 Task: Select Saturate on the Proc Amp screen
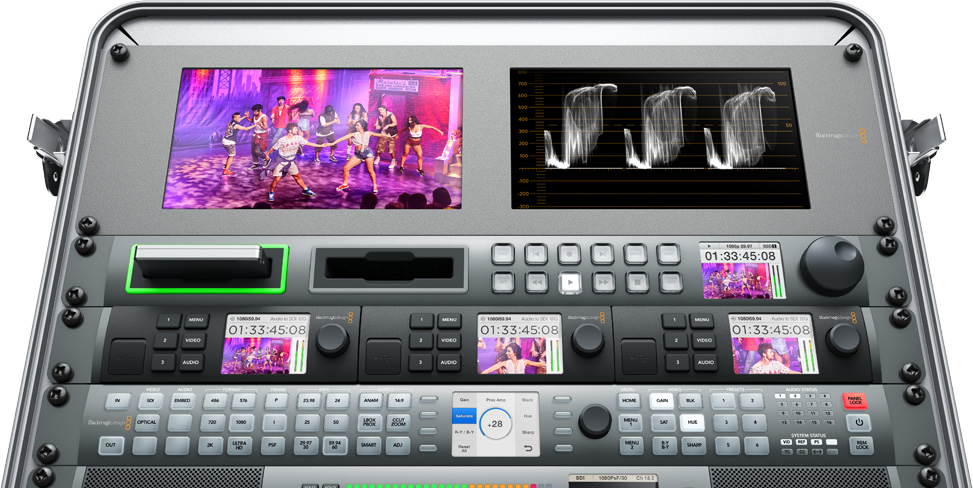[463, 415]
